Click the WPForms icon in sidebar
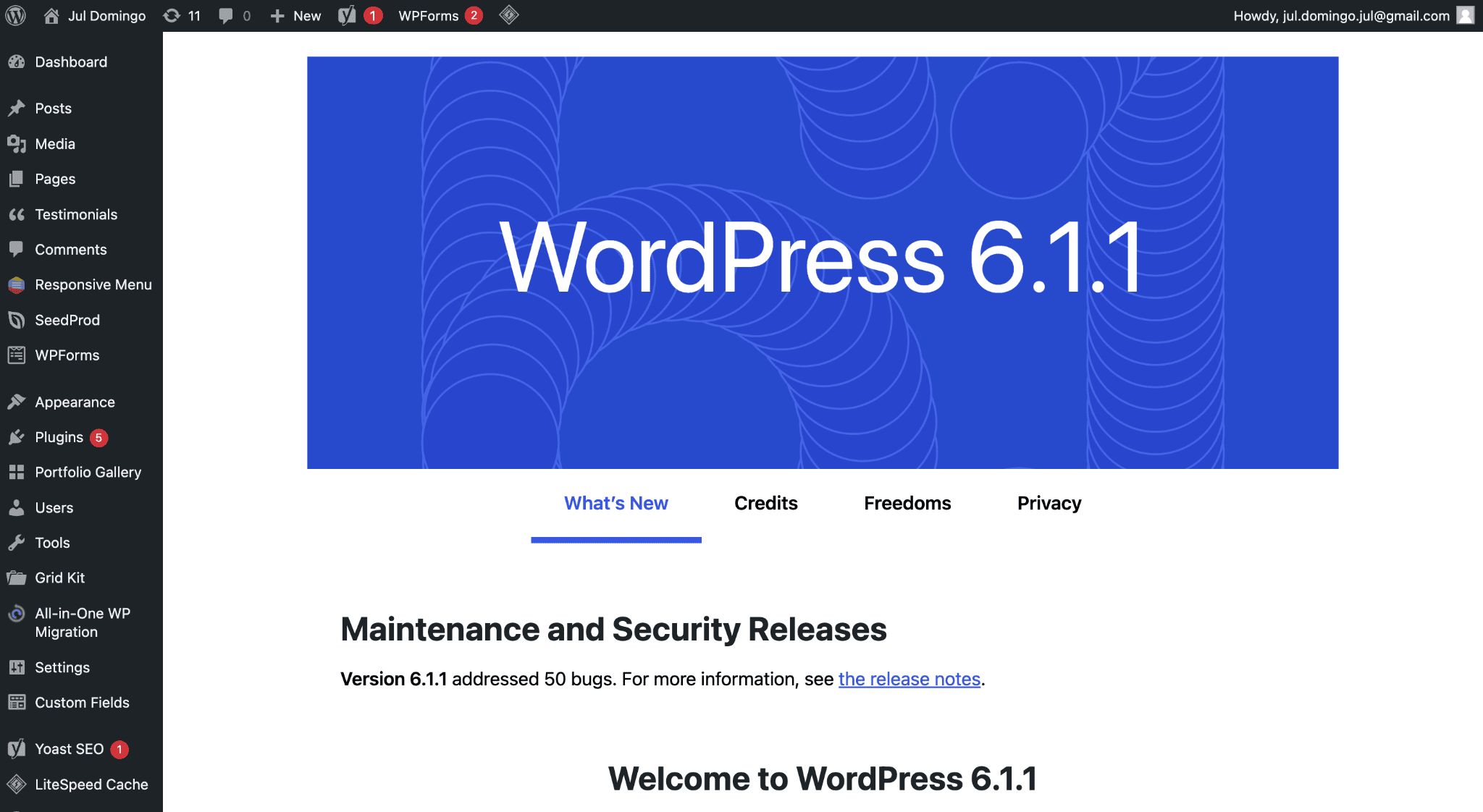Screen dimensions: 1483x812 (x=17, y=355)
